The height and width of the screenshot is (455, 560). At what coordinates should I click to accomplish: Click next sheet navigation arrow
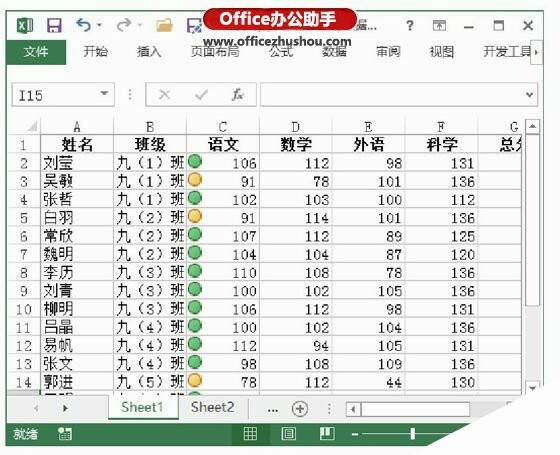(x=65, y=408)
